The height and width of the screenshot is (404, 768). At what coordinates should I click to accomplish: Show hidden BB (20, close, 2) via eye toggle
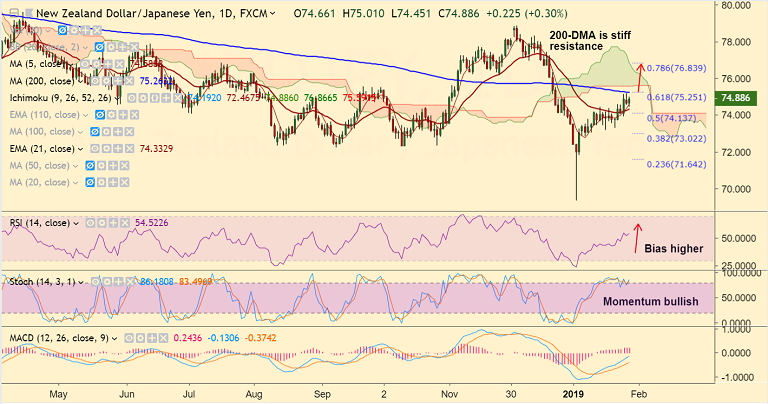[99, 48]
